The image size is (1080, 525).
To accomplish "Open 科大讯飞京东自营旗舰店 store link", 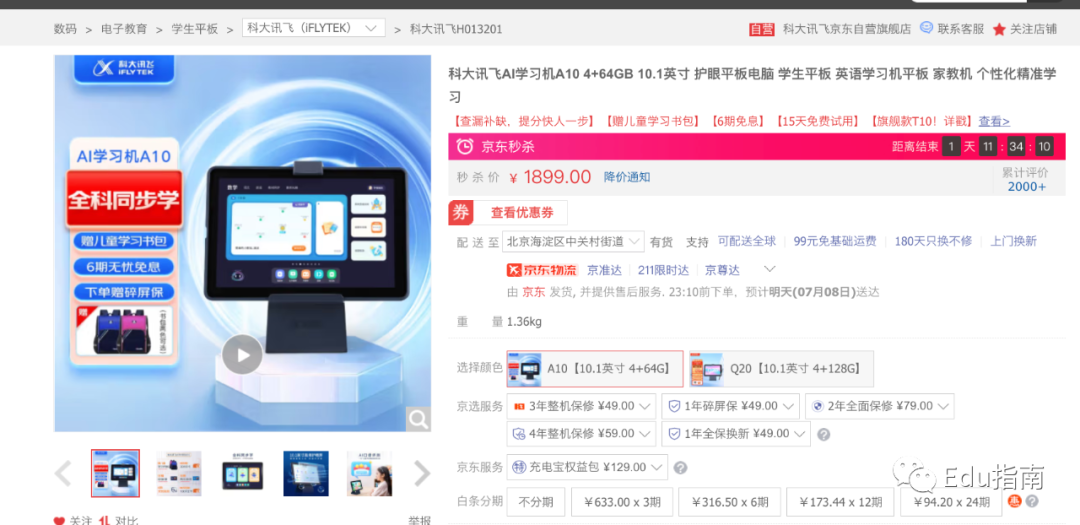I will point(847,29).
